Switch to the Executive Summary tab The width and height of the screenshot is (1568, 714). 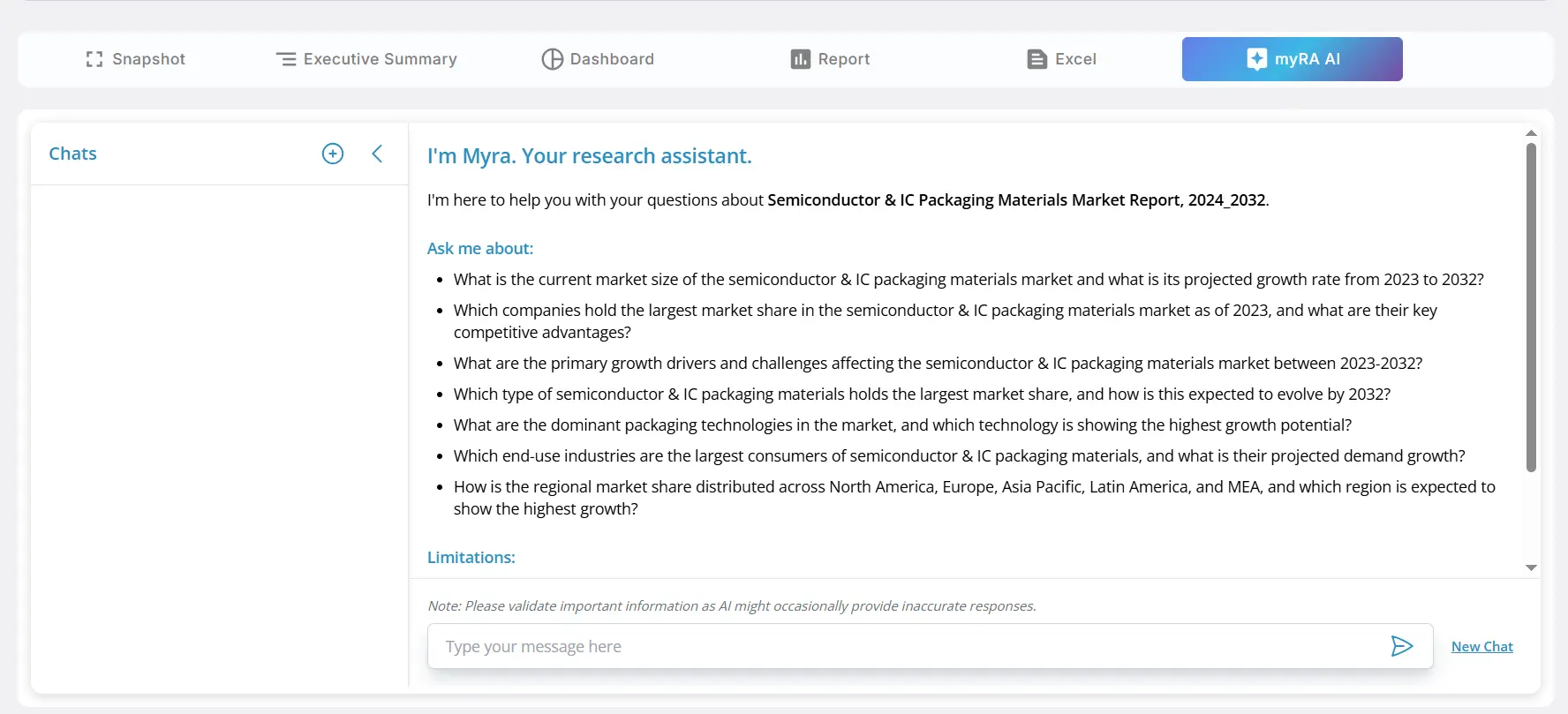pos(366,59)
